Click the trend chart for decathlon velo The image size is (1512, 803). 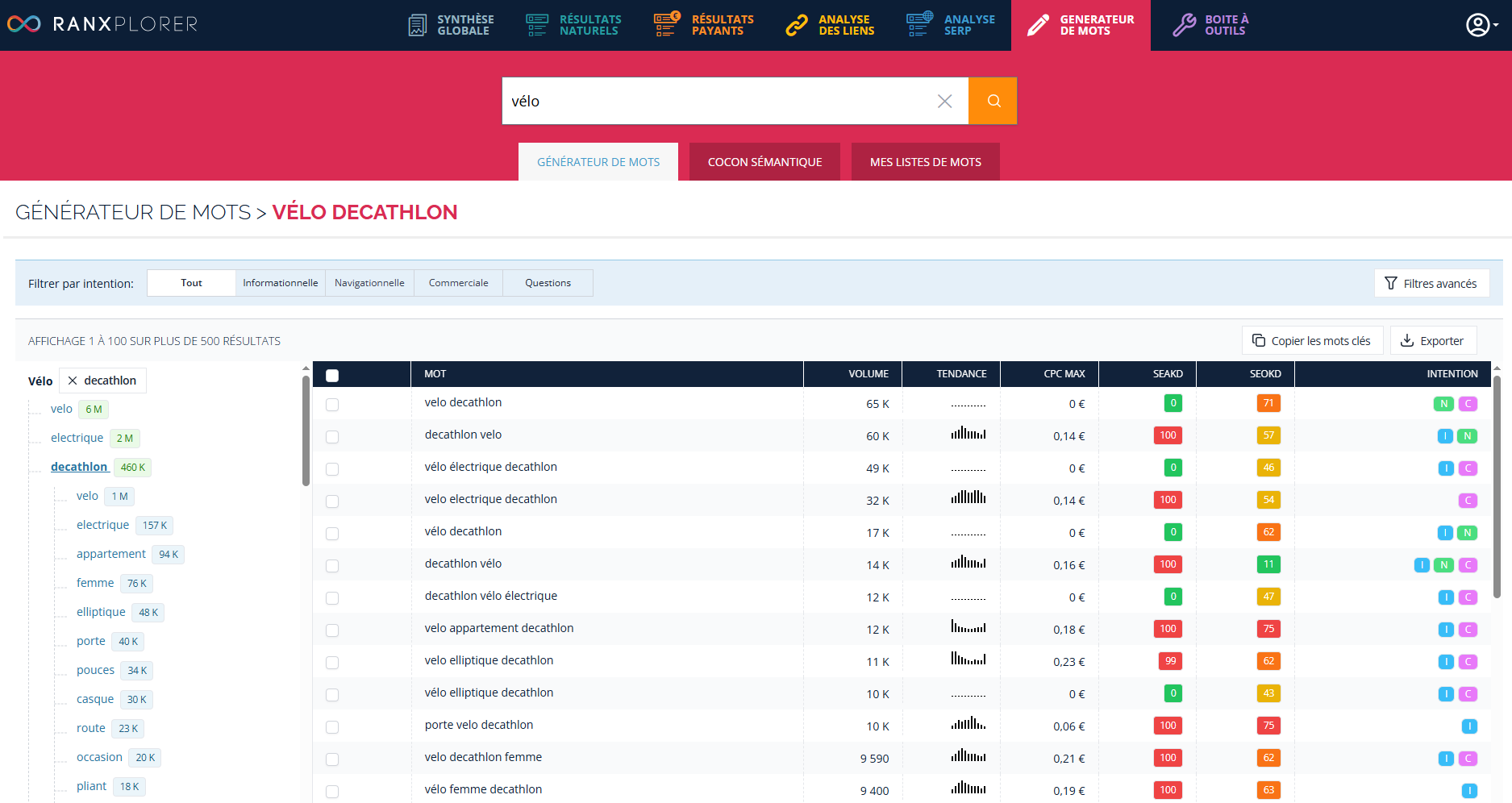click(968, 434)
